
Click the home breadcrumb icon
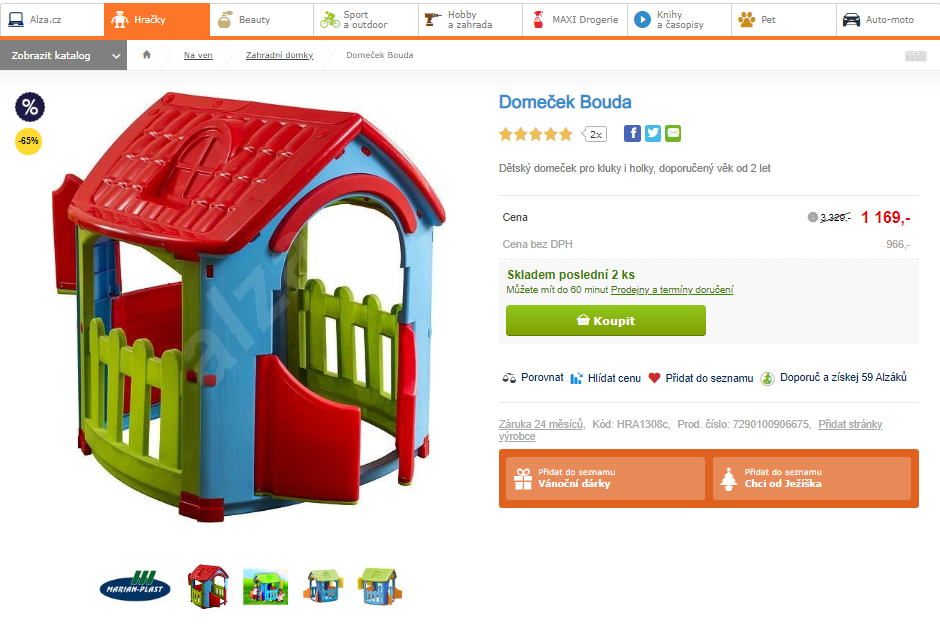147,55
